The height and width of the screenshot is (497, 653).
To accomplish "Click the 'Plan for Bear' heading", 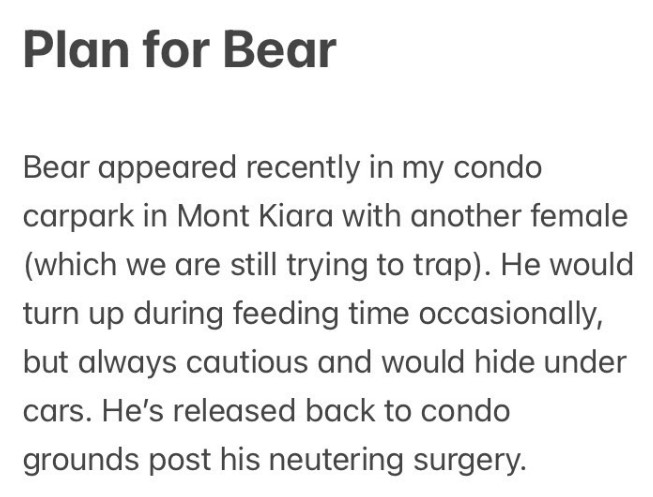I will 180,50.
